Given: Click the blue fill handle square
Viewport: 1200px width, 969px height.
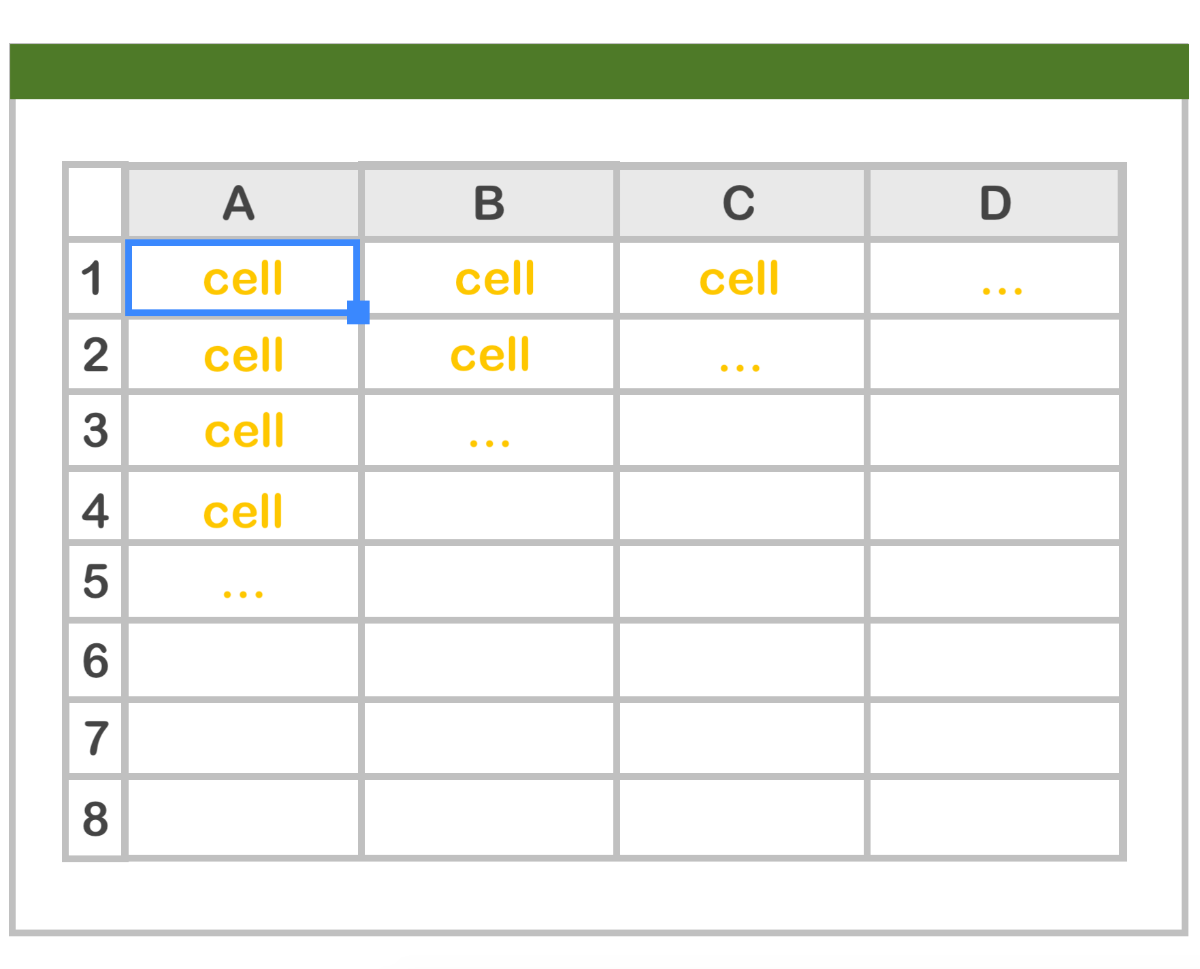Looking at the screenshot, I should (x=358, y=312).
